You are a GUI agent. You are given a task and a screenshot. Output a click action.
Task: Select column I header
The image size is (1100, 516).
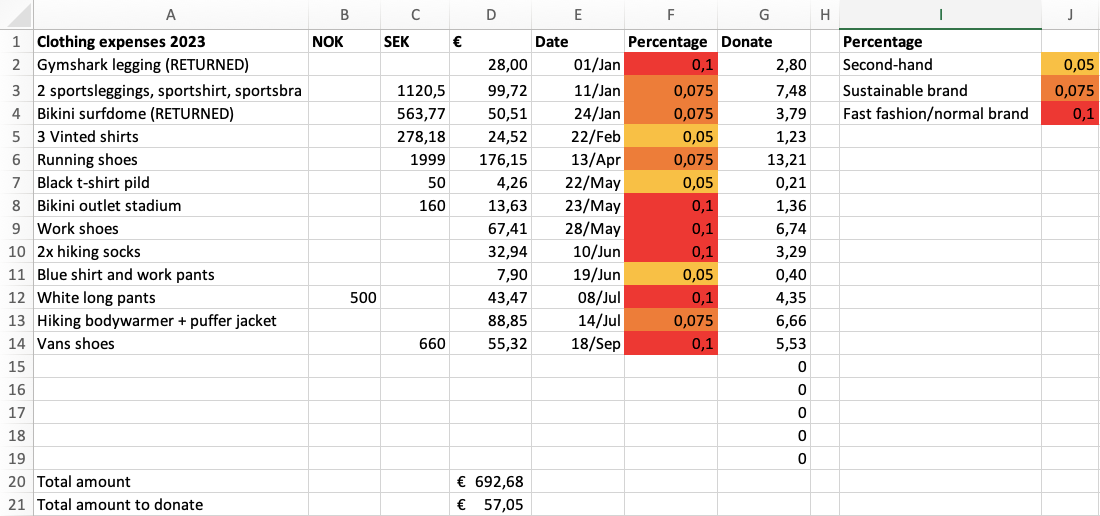(940, 15)
